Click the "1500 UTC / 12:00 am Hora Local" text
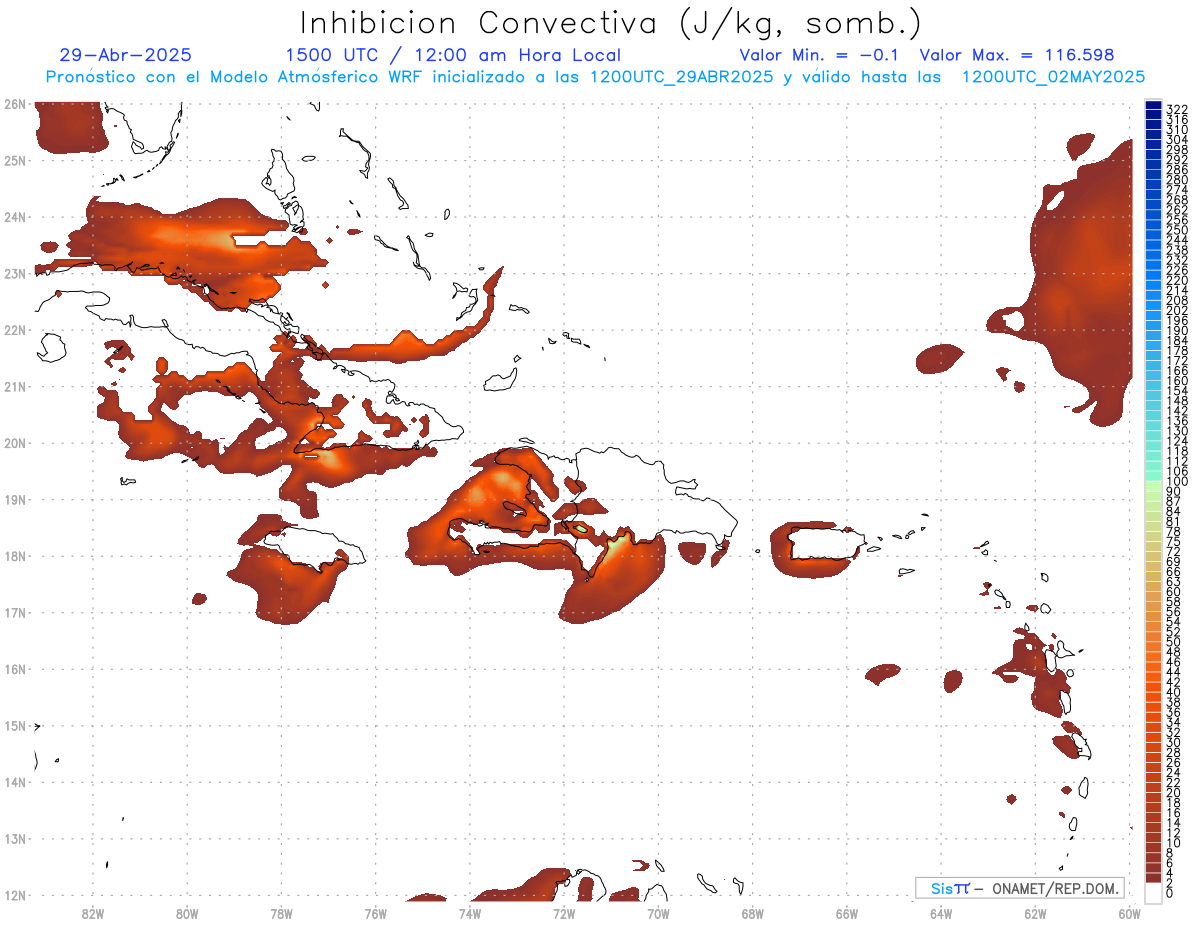Image resolution: width=1200 pixels, height=927 pixels. click(453, 55)
